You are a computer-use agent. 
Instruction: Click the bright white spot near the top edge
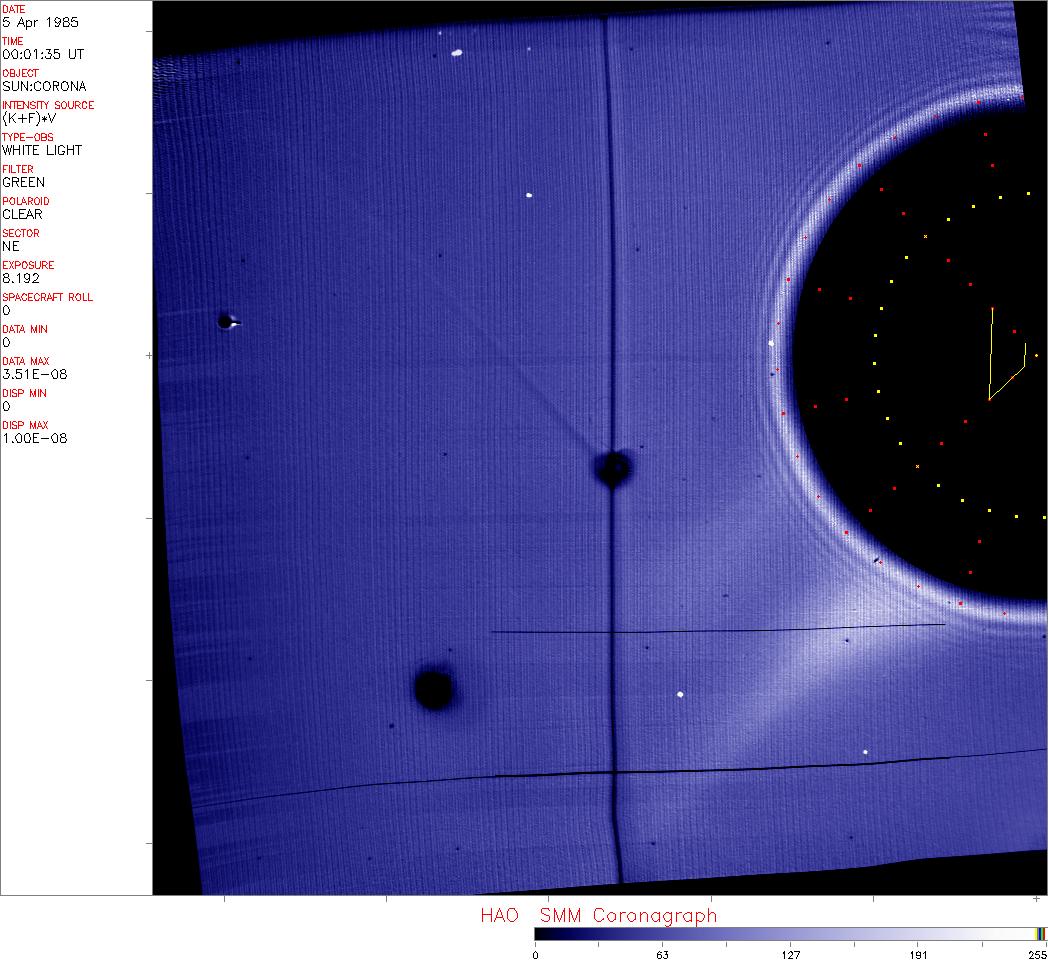(x=457, y=52)
